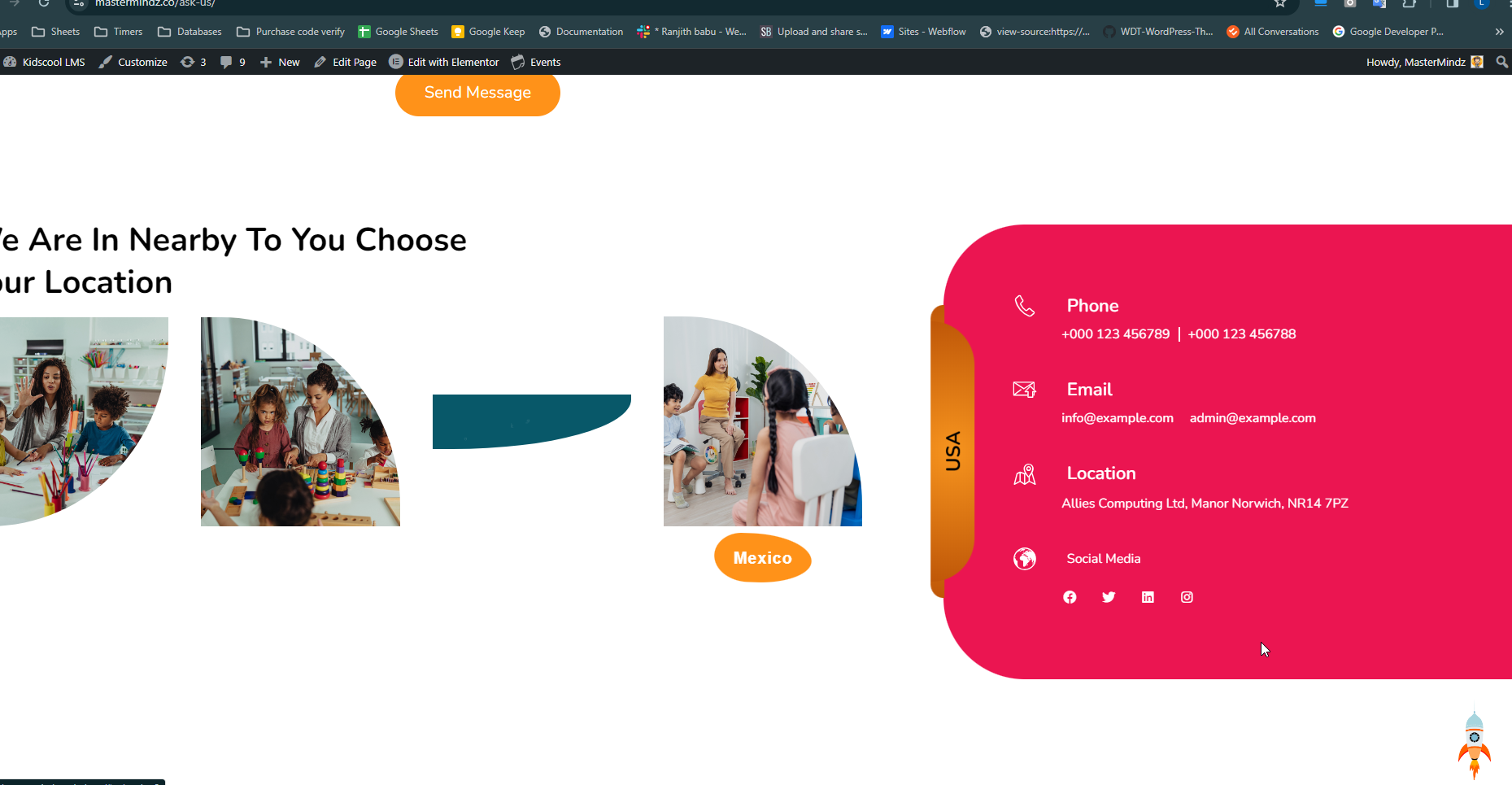Open the Sites - Webflow bookmark

[924, 32]
